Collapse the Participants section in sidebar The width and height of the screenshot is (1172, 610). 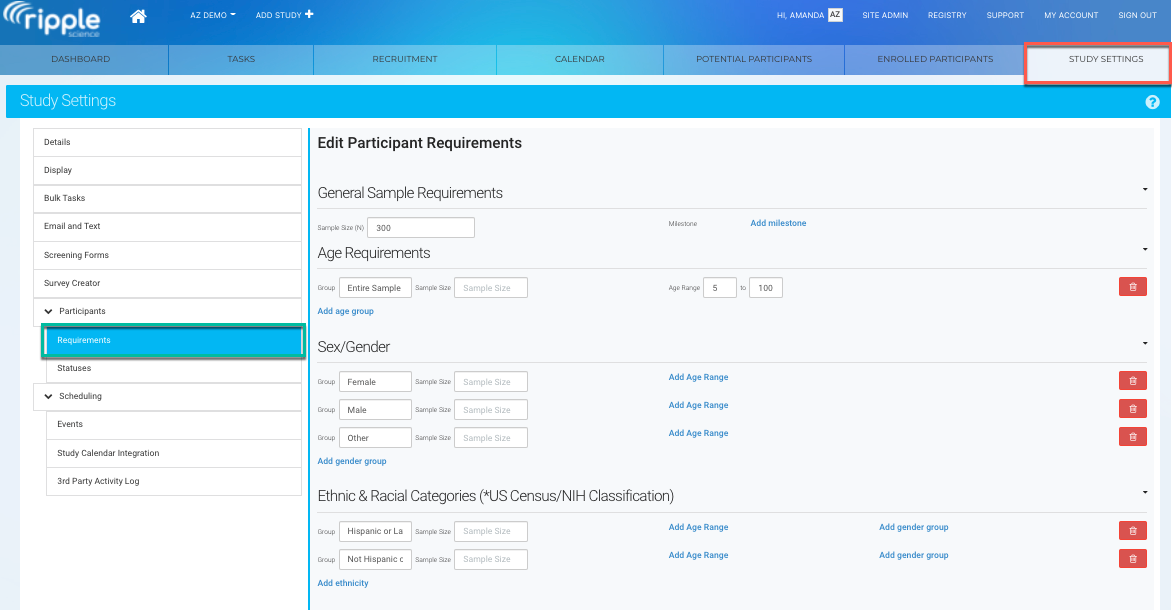pyautogui.click(x=49, y=312)
